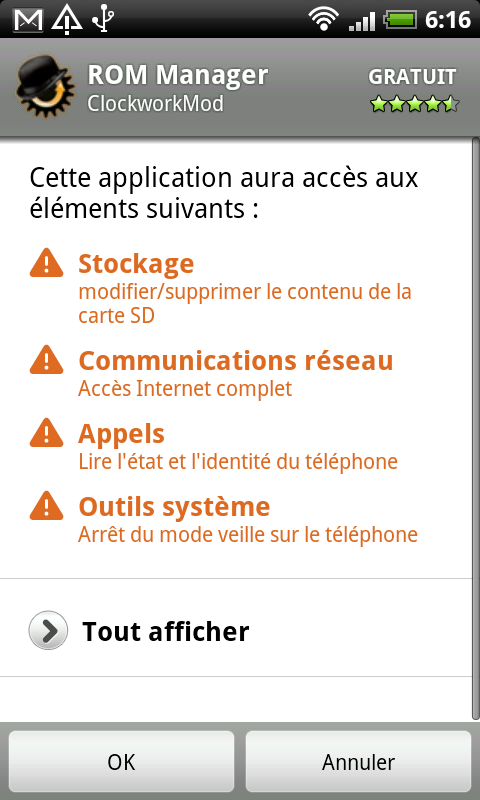Tap the Gmail notification icon in status bar

(28, 19)
